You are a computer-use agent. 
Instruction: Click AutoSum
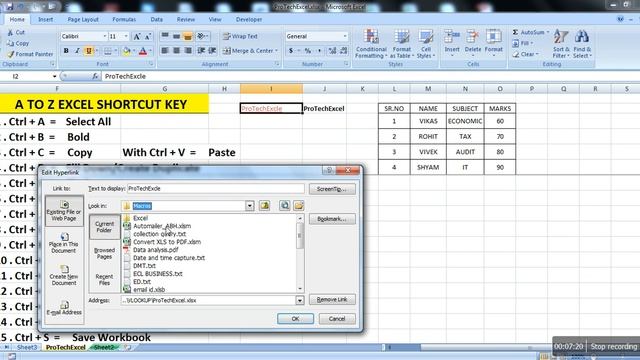pyautogui.click(x=530, y=32)
